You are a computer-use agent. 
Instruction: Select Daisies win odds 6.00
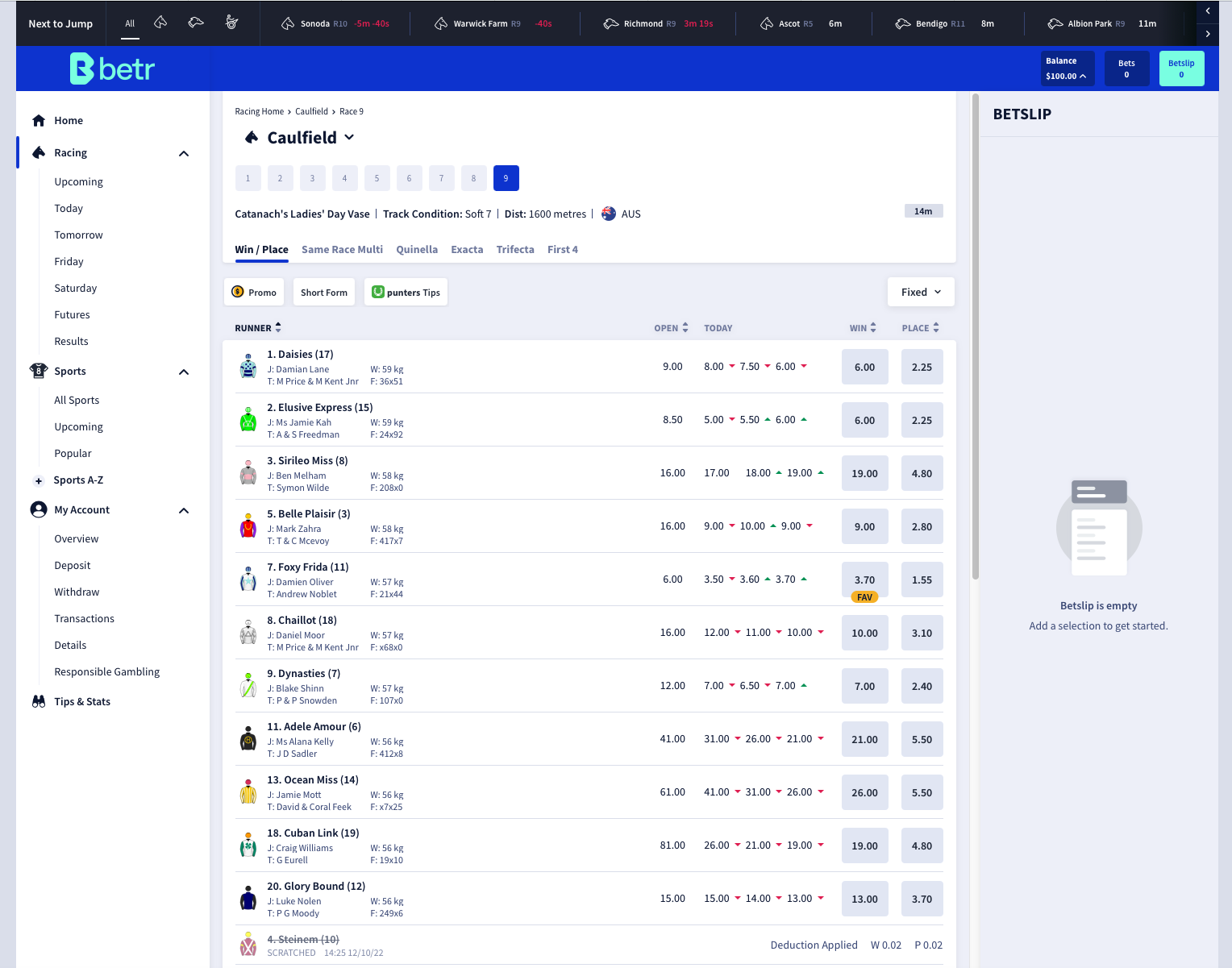(x=864, y=367)
